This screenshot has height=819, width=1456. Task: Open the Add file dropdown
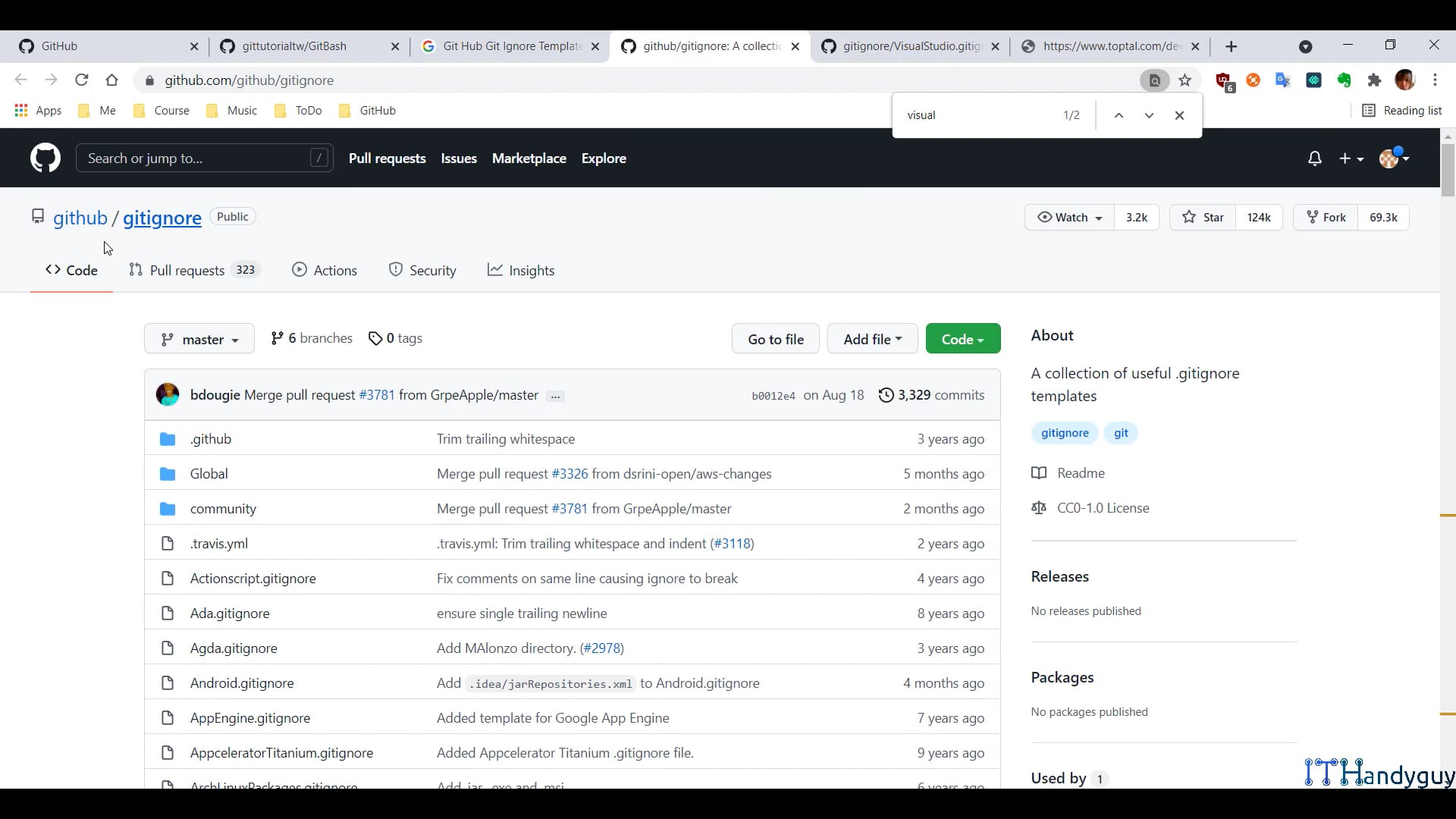[872, 339]
